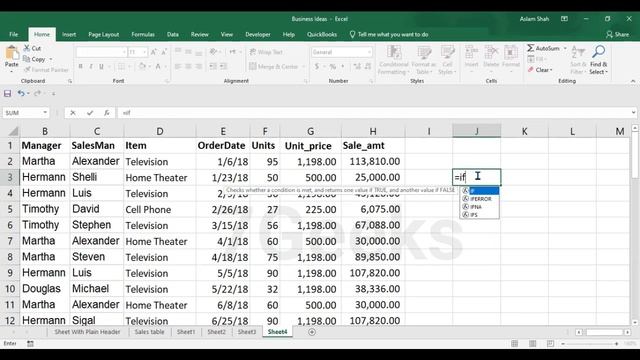Collapse the ribbon with the caret
The height and width of the screenshot is (360, 640).
(633, 81)
